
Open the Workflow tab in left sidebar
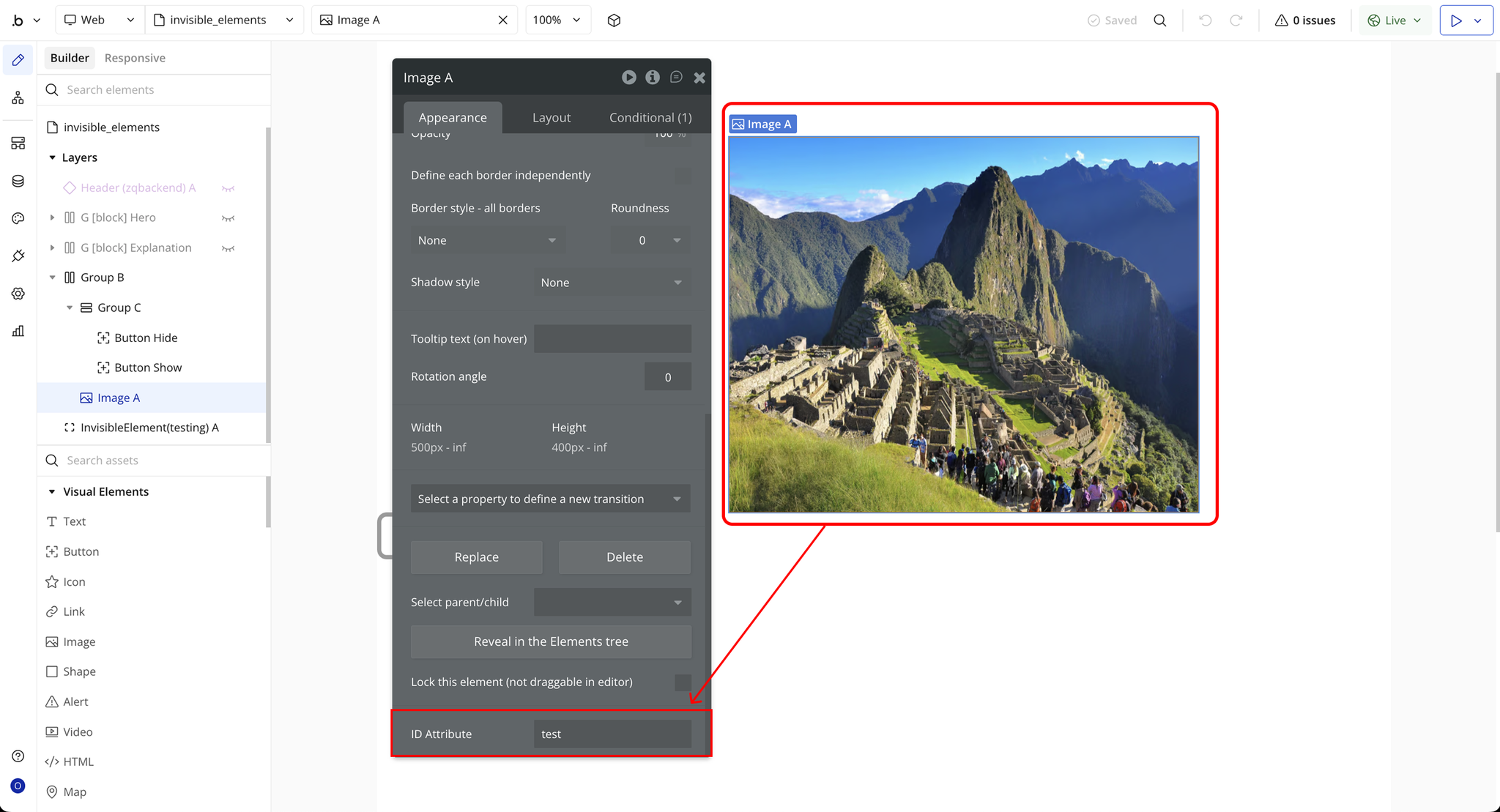(18, 97)
